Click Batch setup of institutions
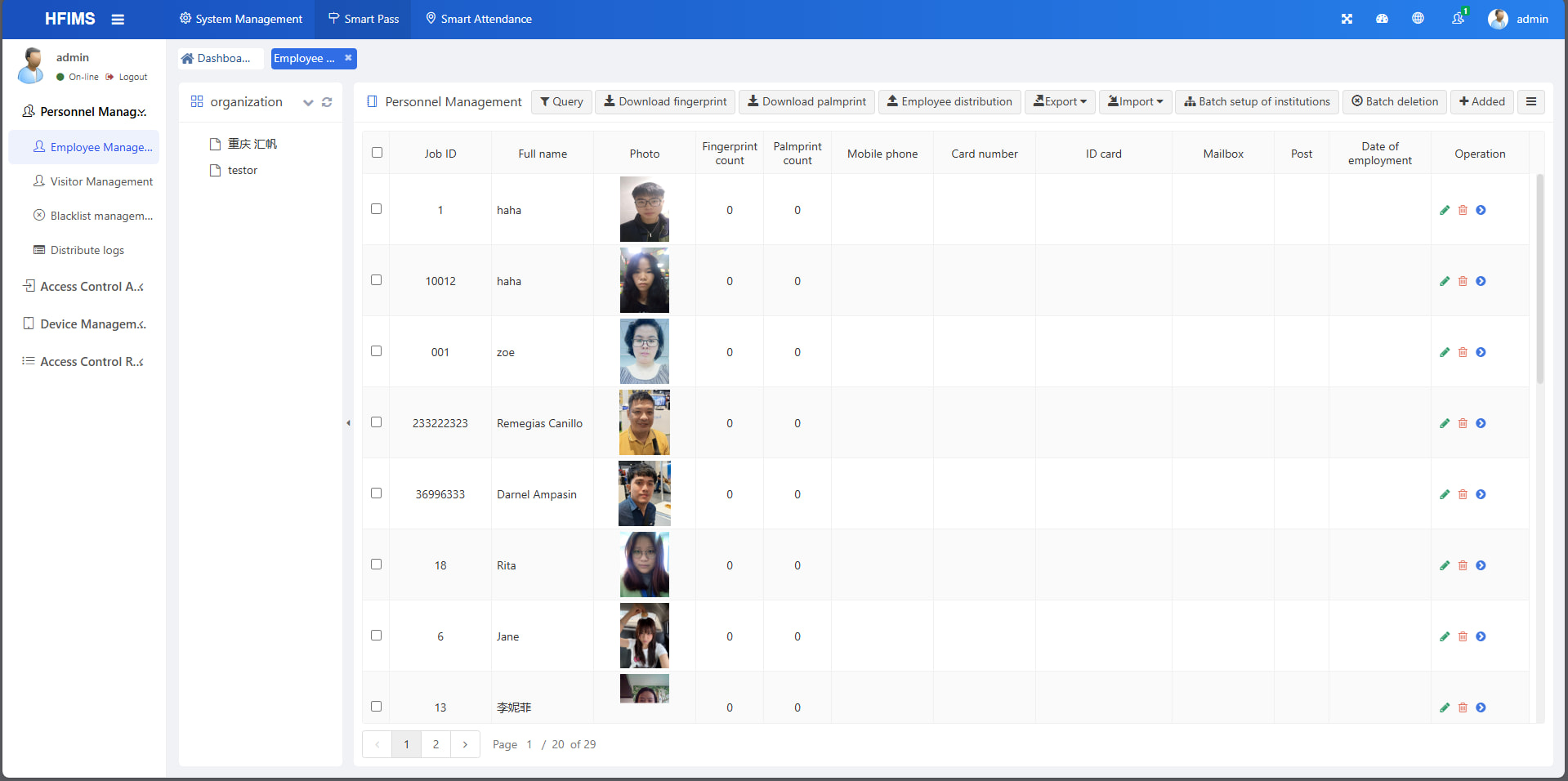The height and width of the screenshot is (781, 1568). (1257, 101)
